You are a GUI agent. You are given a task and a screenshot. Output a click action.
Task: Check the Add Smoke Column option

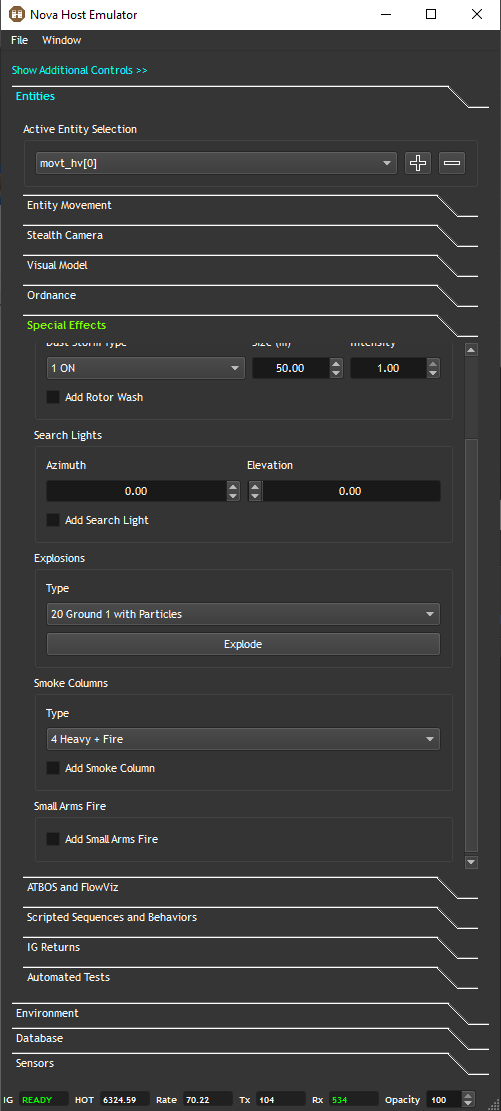click(53, 768)
